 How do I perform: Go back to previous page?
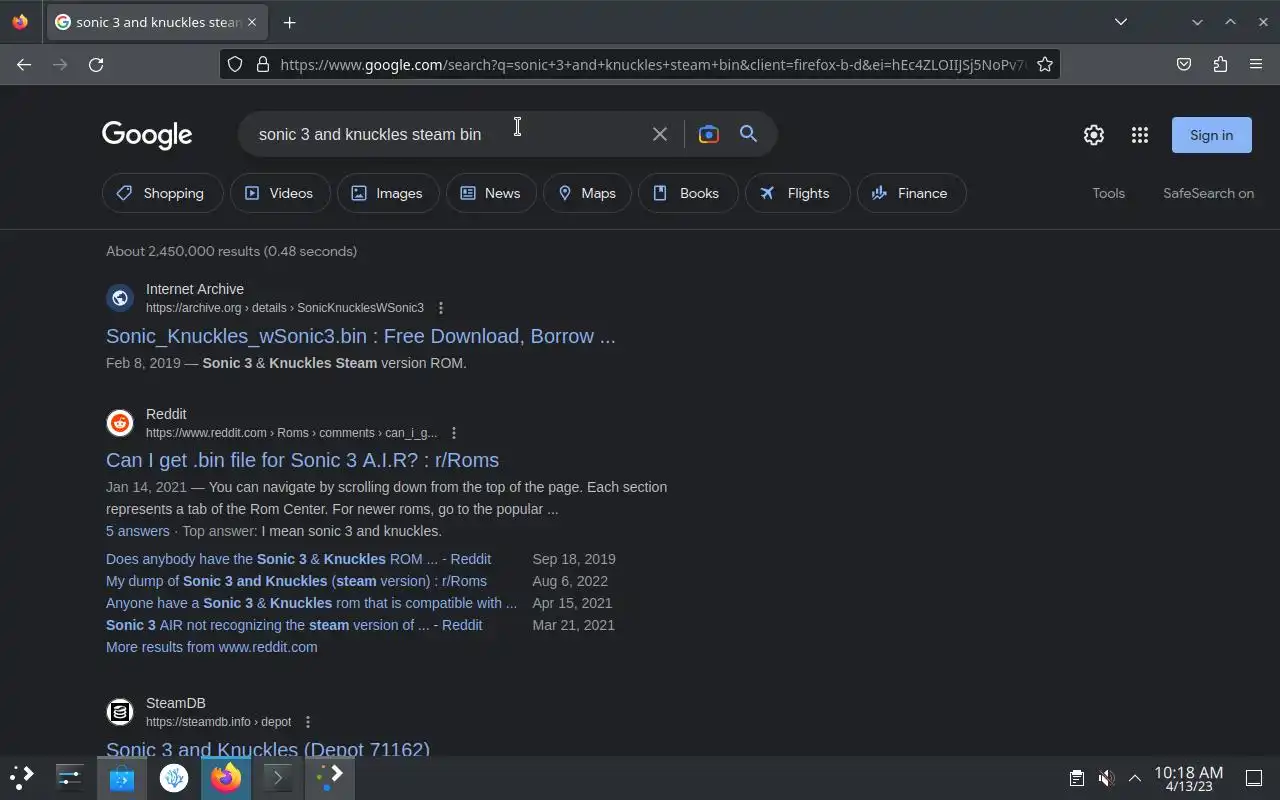coord(24,64)
